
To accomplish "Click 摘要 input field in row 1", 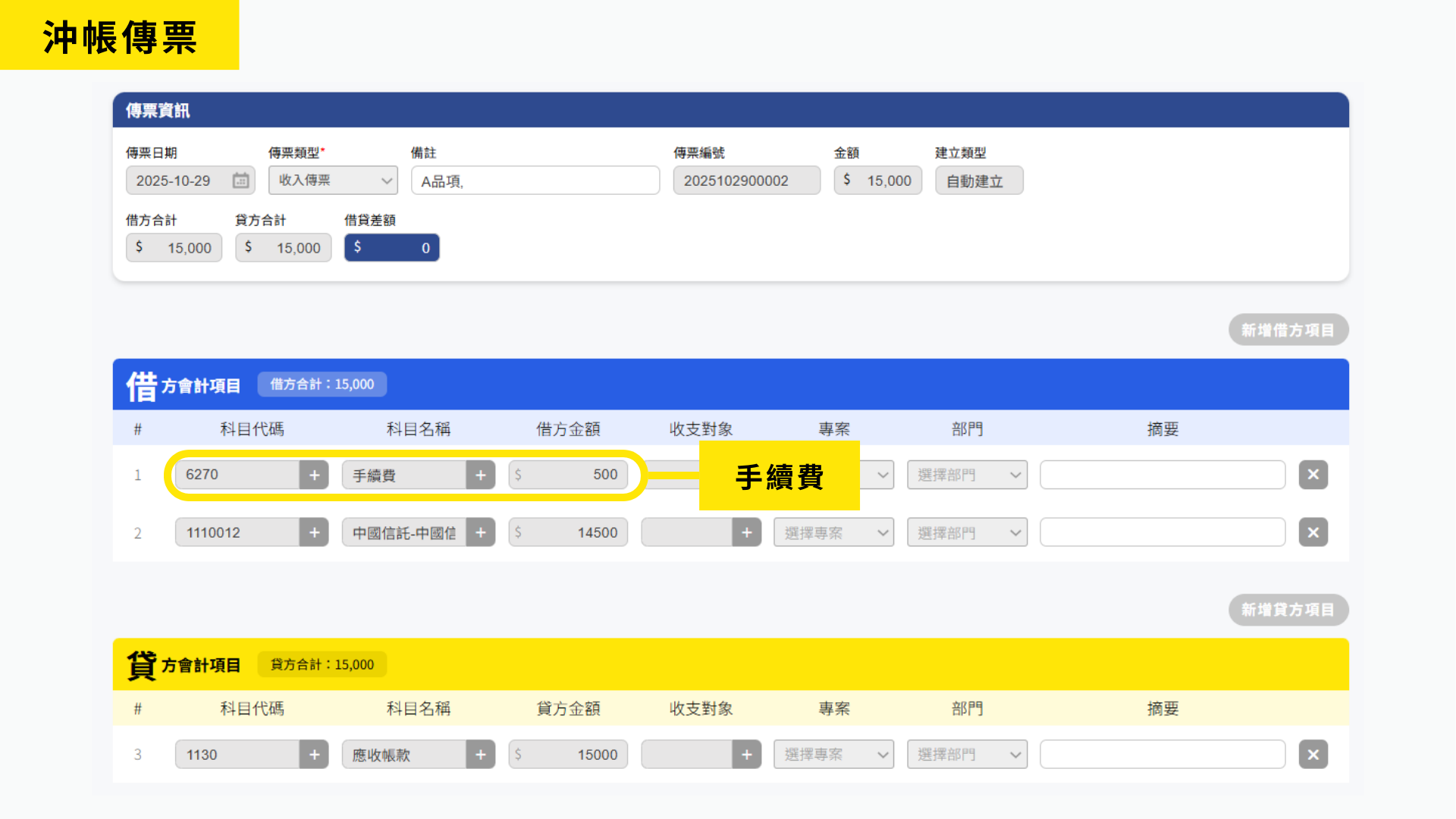I will point(1162,475).
